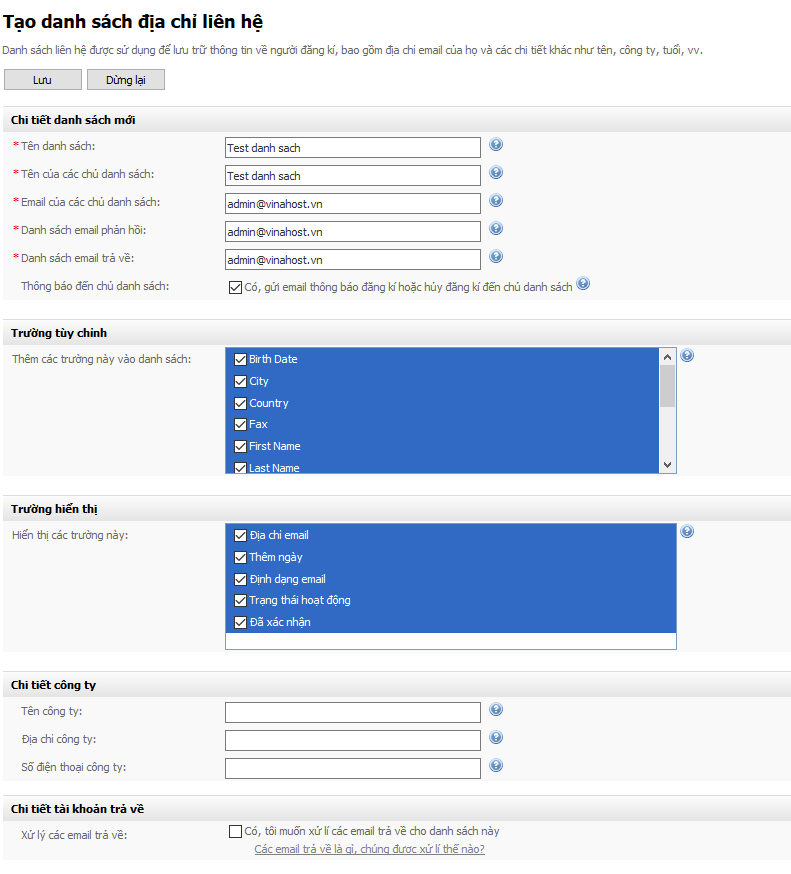Click help icon beside Tên danh sách field
This screenshot has height=874, width=791.
(496, 145)
